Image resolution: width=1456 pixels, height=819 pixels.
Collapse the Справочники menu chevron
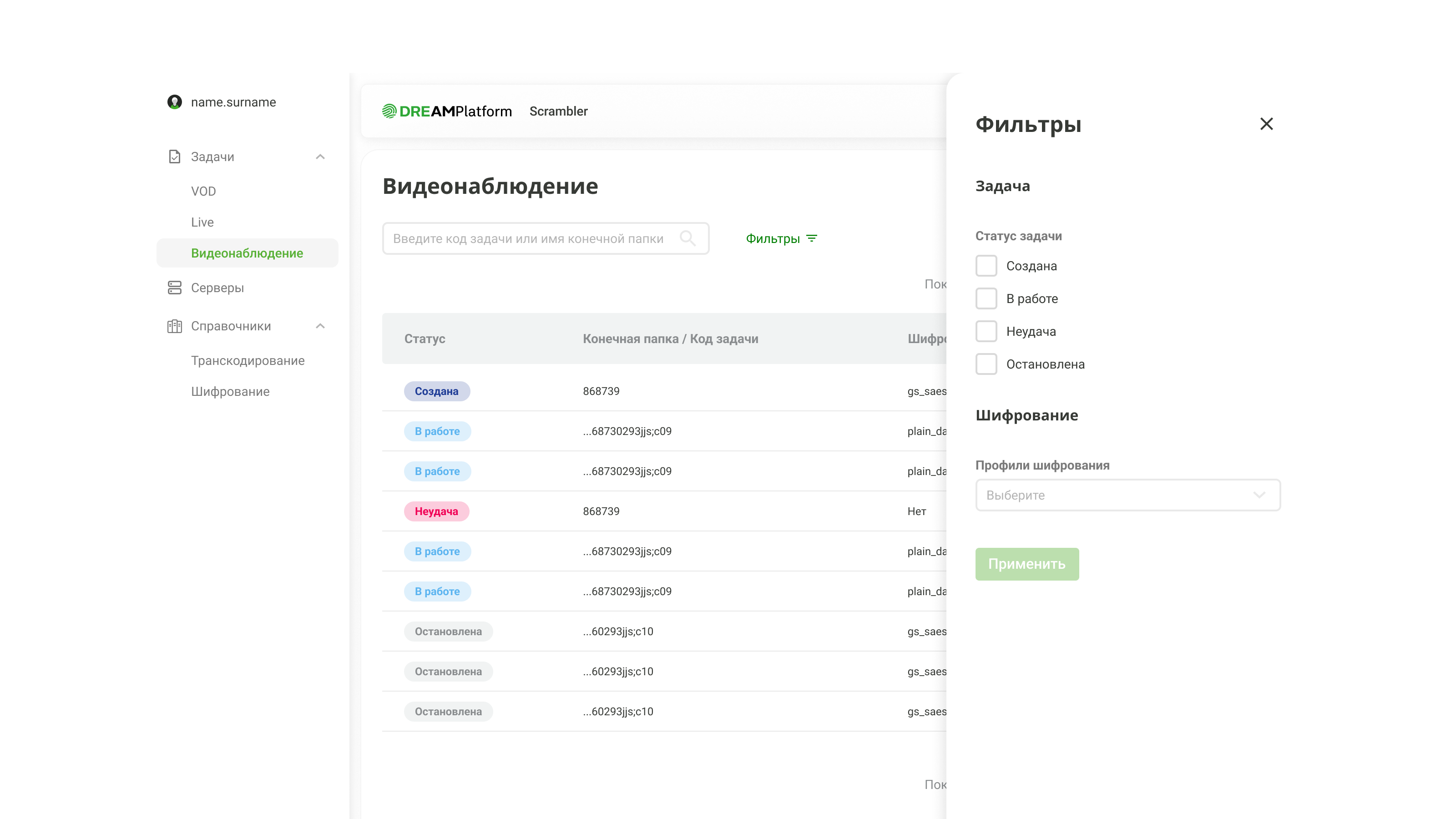click(x=320, y=326)
